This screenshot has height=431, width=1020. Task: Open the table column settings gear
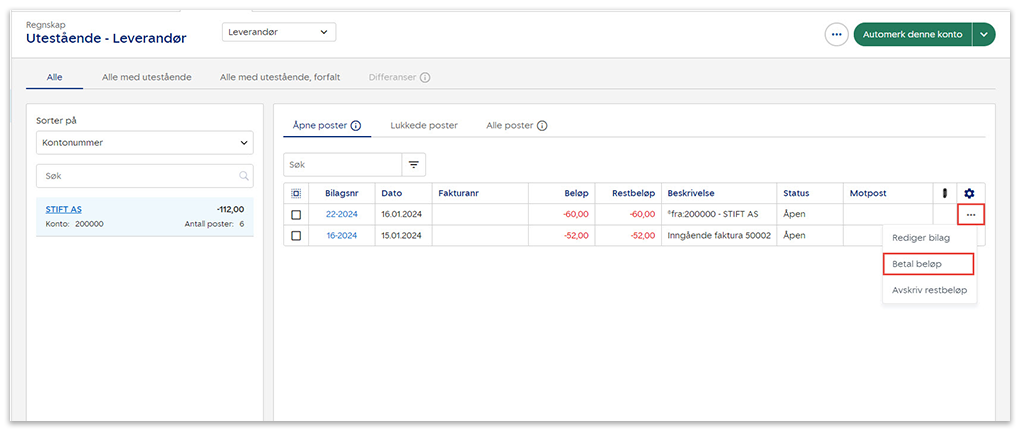pos(968,193)
